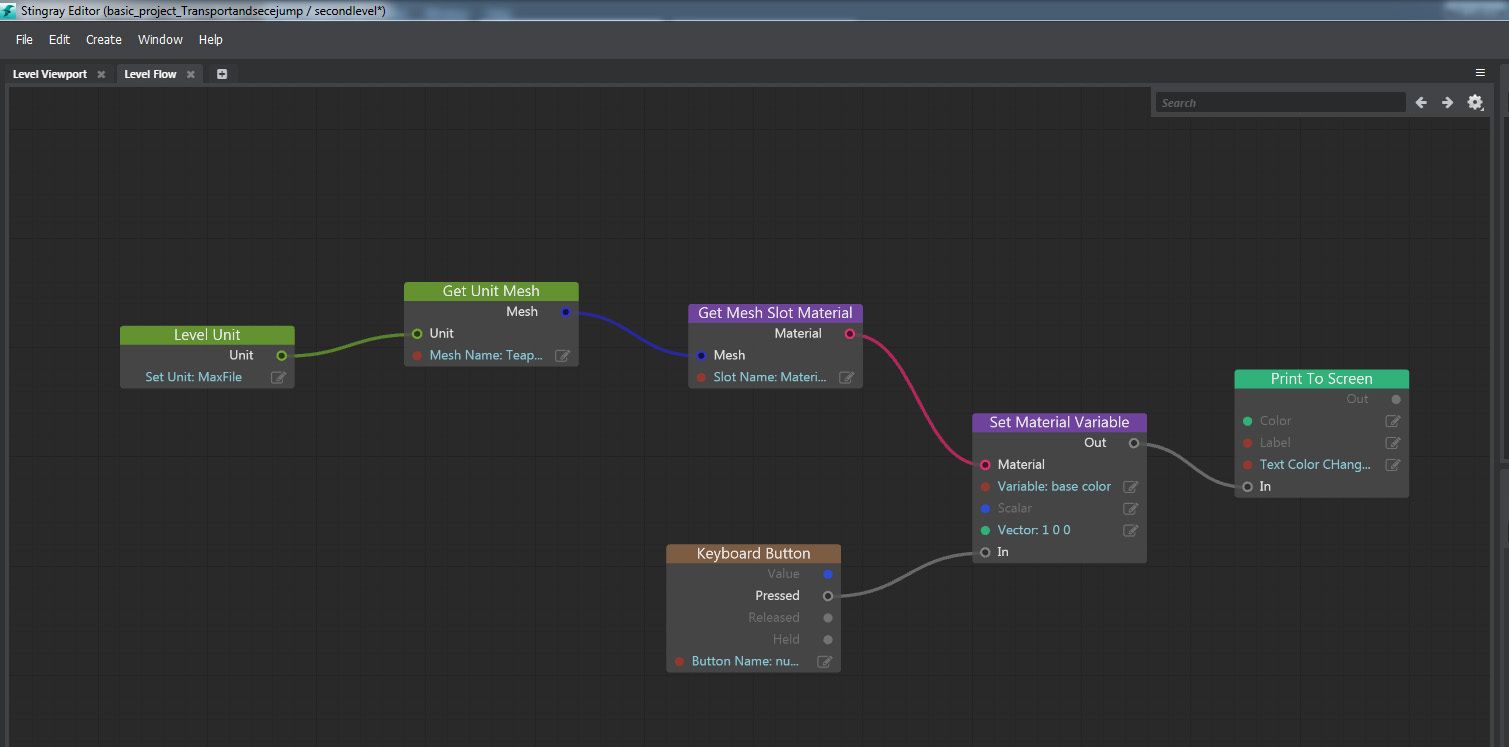Click the Scalar blue input port

click(x=985, y=508)
